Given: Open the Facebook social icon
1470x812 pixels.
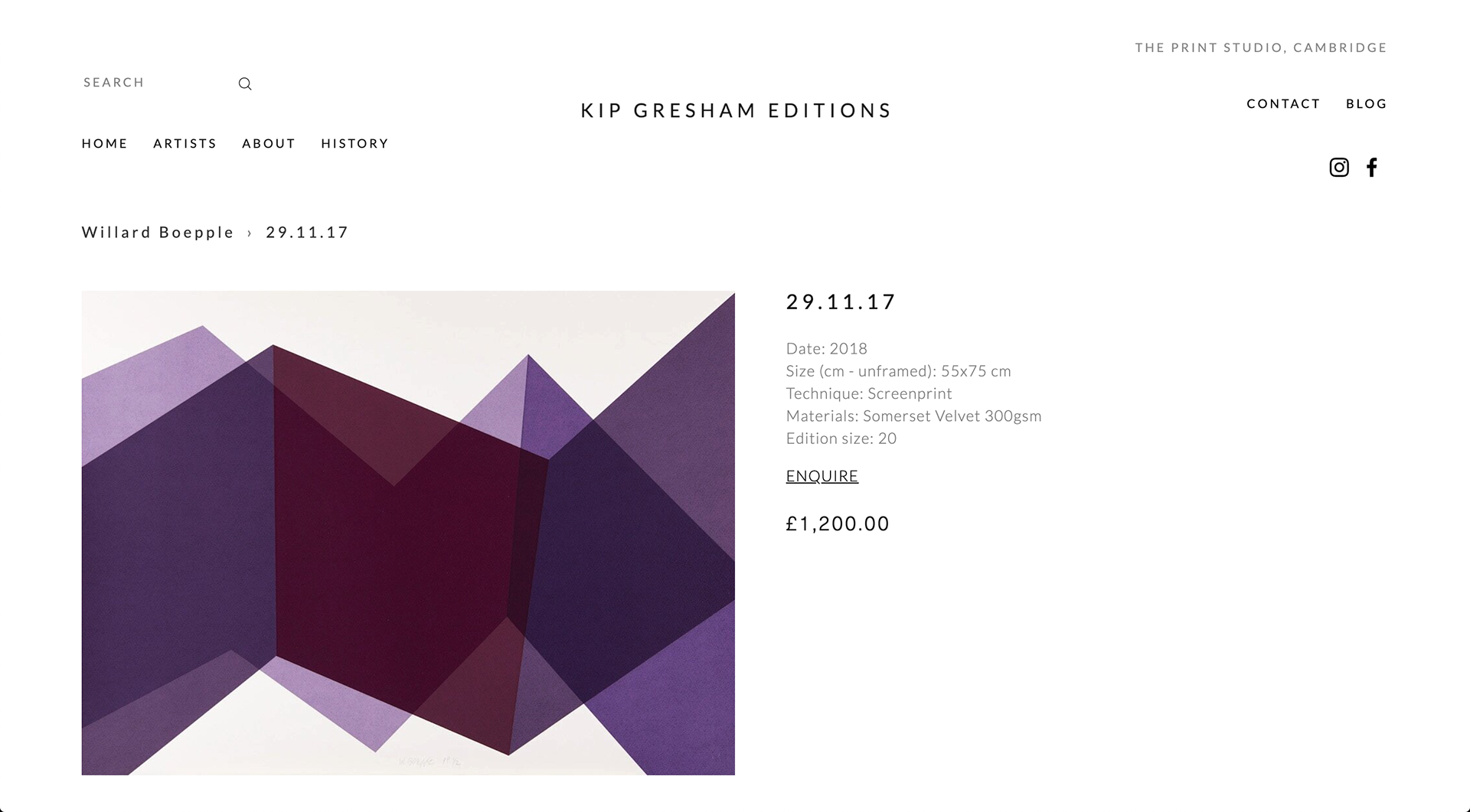Looking at the screenshot, I should (1372, 167).
